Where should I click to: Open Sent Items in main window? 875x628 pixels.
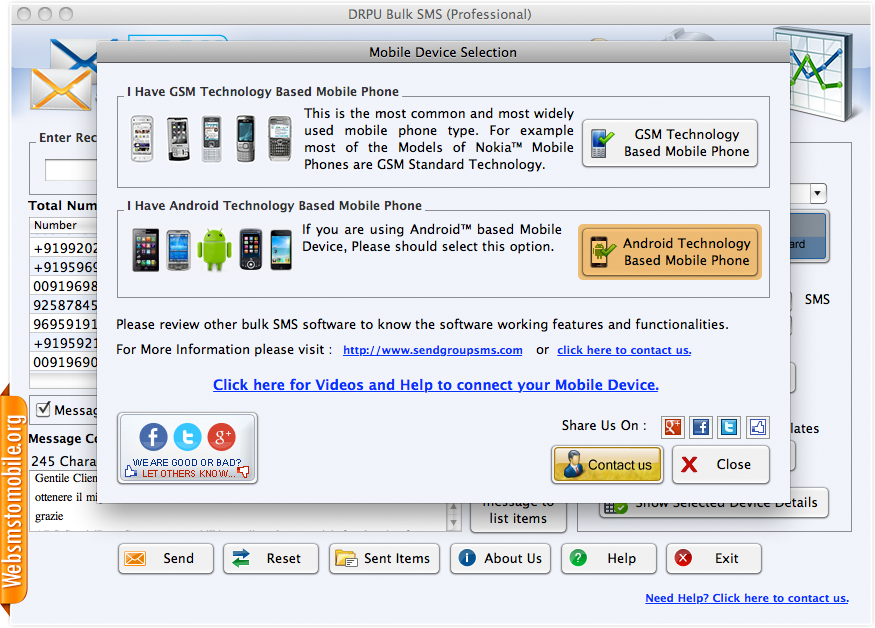tap(384, 558)
